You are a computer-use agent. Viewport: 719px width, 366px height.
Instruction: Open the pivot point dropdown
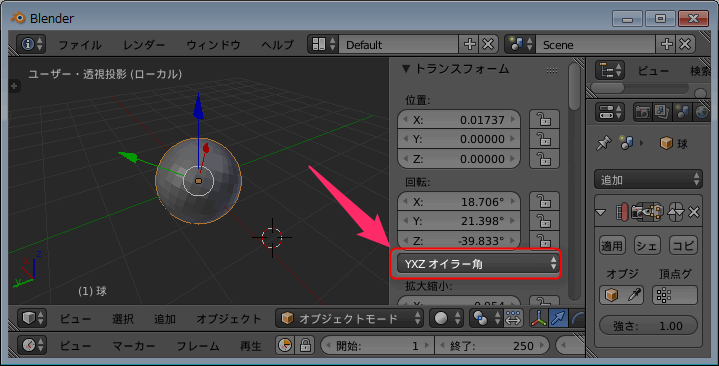click(x=486, y=318)
